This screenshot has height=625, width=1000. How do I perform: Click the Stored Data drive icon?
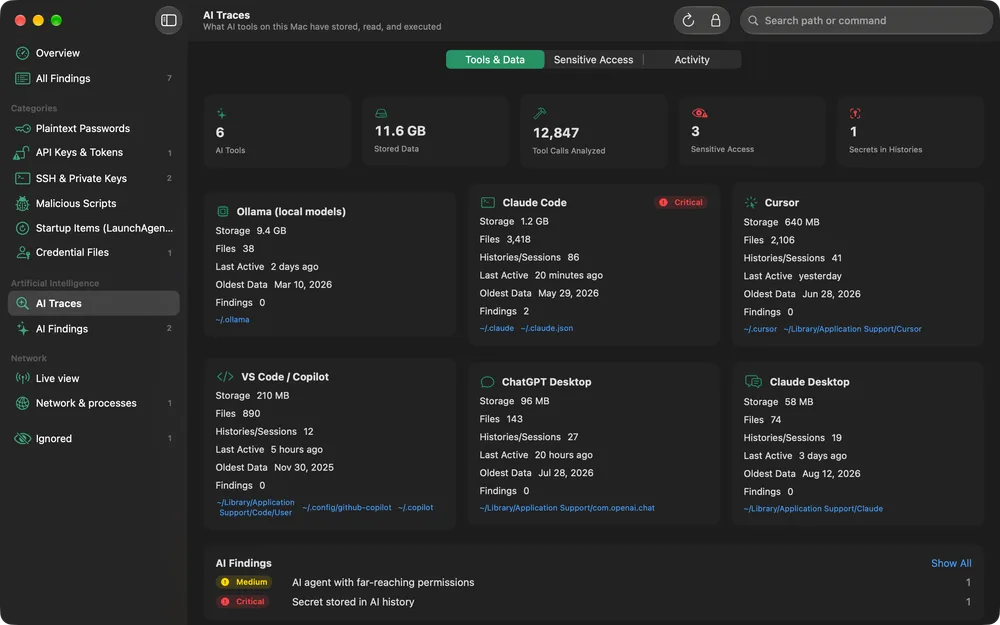tap(381, 113)
